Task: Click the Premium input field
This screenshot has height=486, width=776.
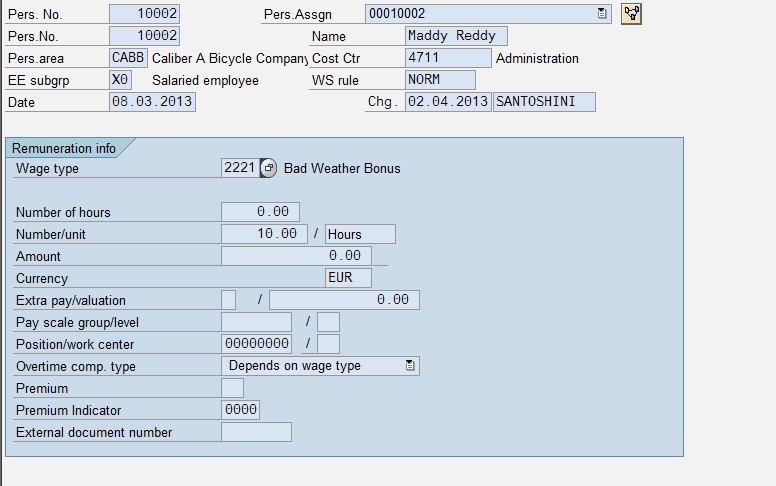Action: click(x=233, y=388)
